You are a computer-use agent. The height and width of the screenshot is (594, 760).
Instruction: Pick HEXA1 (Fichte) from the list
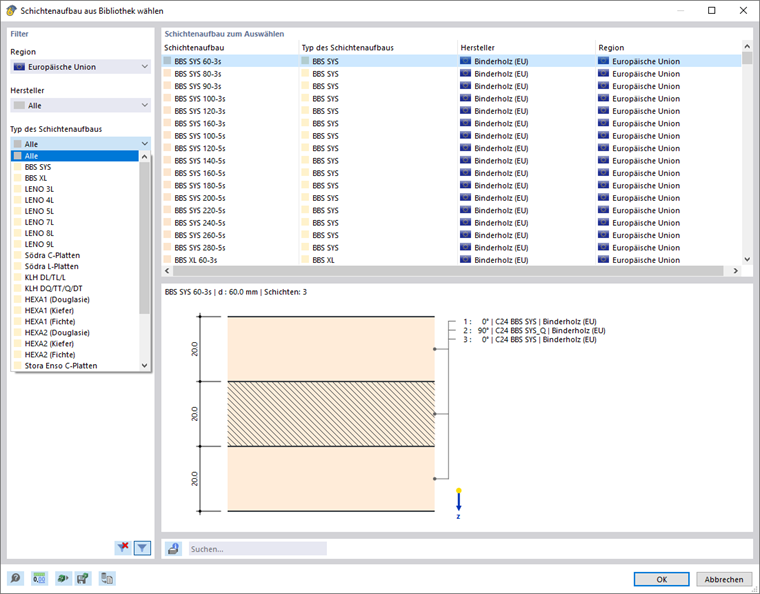(x=75, y=322)
